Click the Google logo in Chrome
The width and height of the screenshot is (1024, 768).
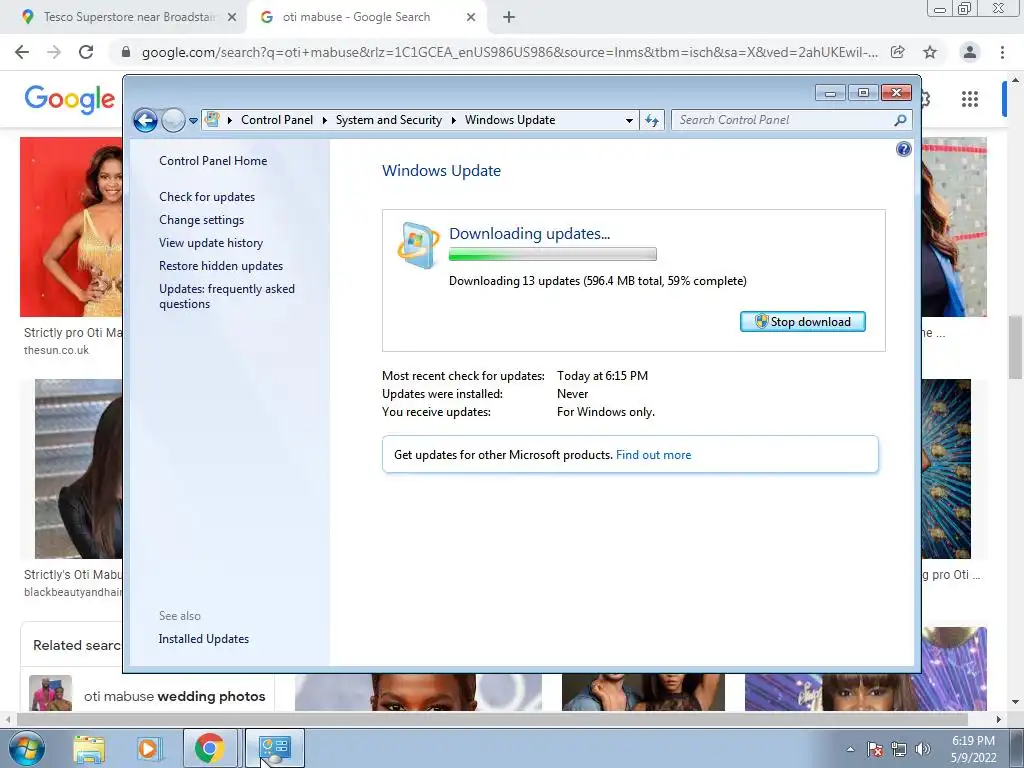[70, 99]
